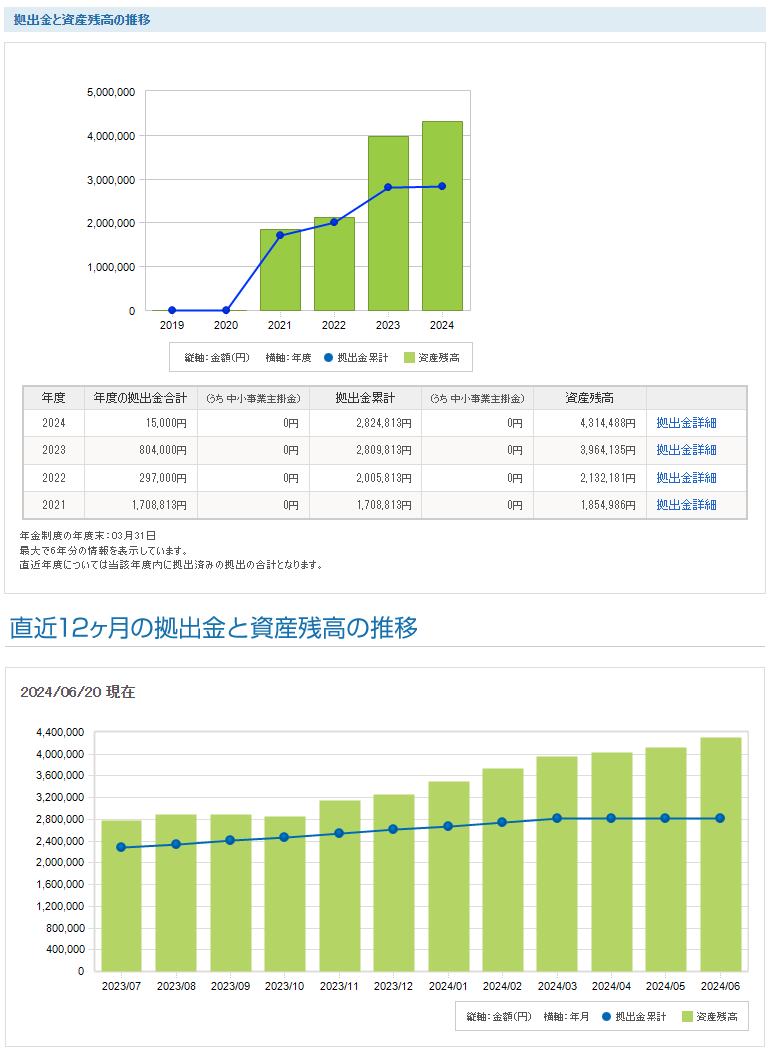Open 拠出金詳細 link for year 2024

(x=686, y=423)
